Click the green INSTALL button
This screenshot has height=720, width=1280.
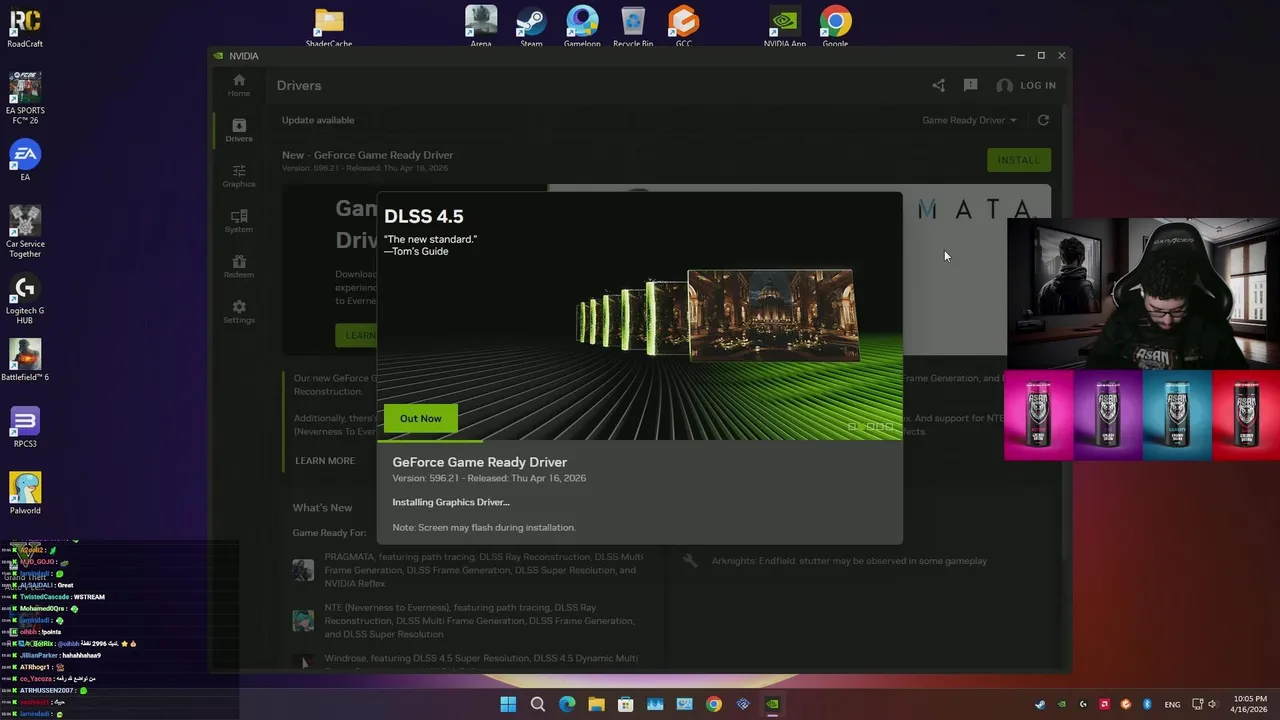click(x=1018, y=160)
